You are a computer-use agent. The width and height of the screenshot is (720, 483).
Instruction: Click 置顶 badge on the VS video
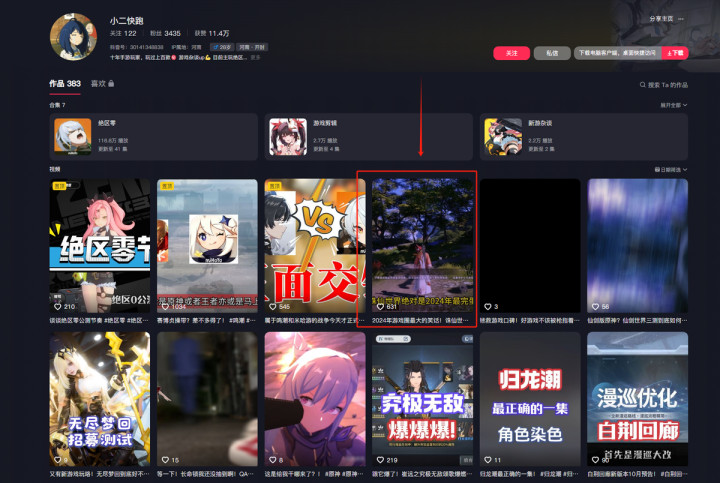[275, 186]
